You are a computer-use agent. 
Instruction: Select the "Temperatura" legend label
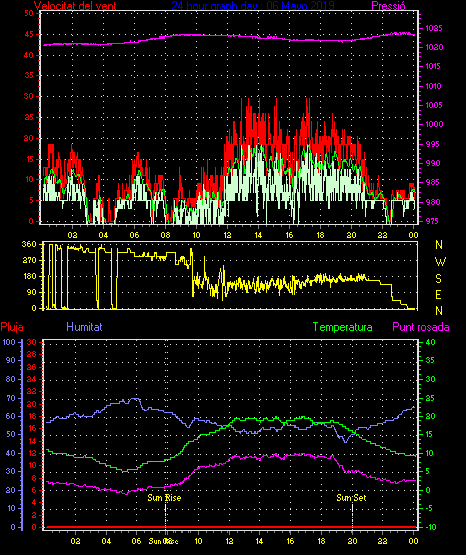click(x=343, y=327)
